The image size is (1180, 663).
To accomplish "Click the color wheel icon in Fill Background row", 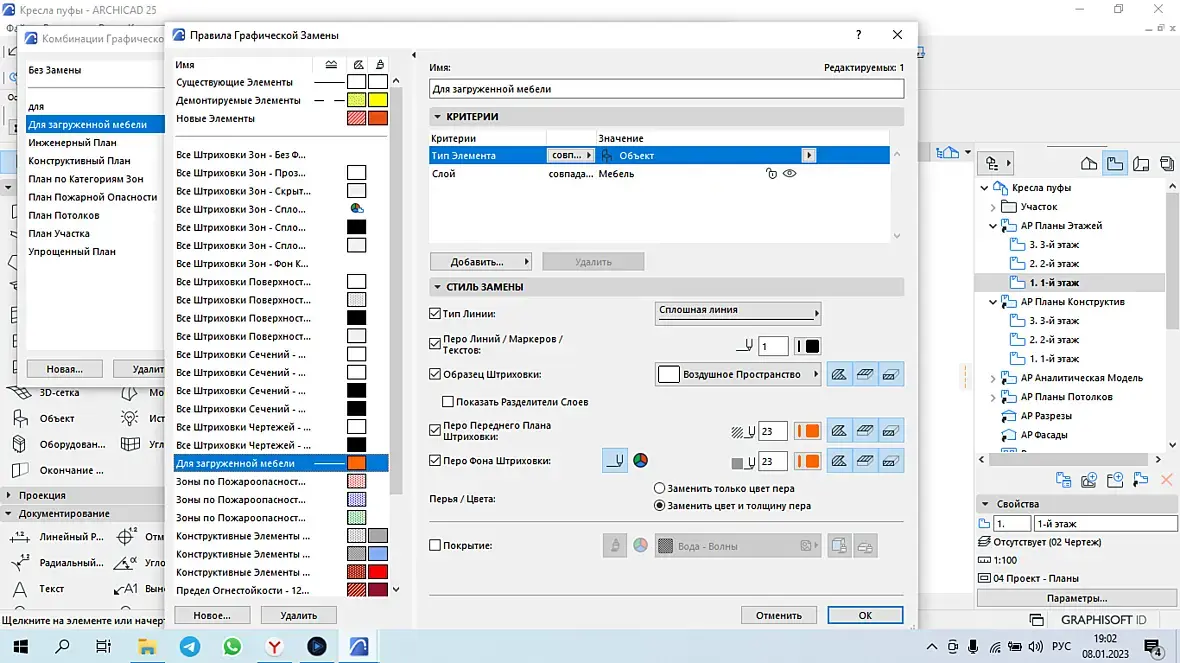I will click(x=640, y=461).
